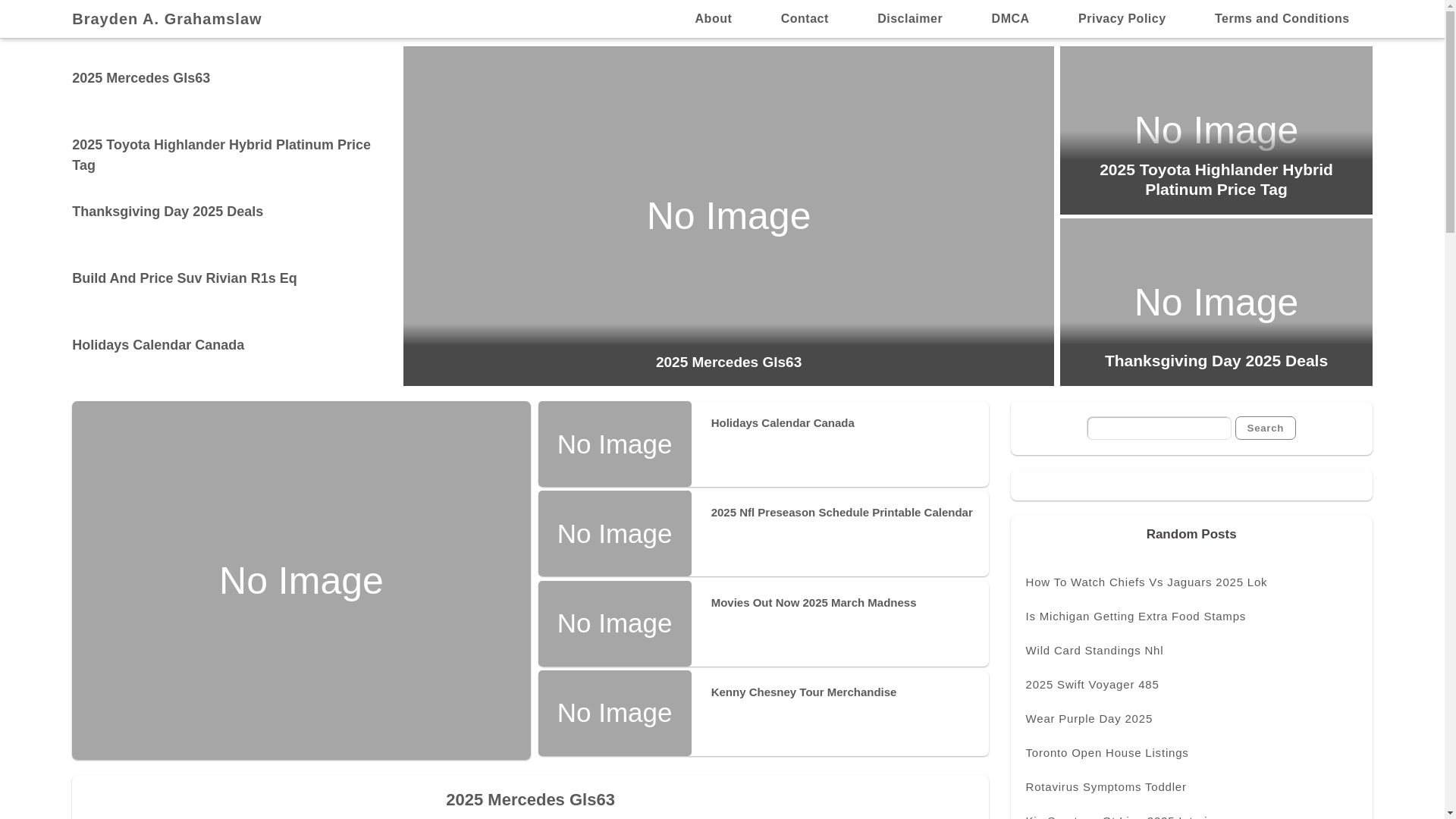Open the Privacy Policy page
1456x819 pixels.
tap(1122, 19)
